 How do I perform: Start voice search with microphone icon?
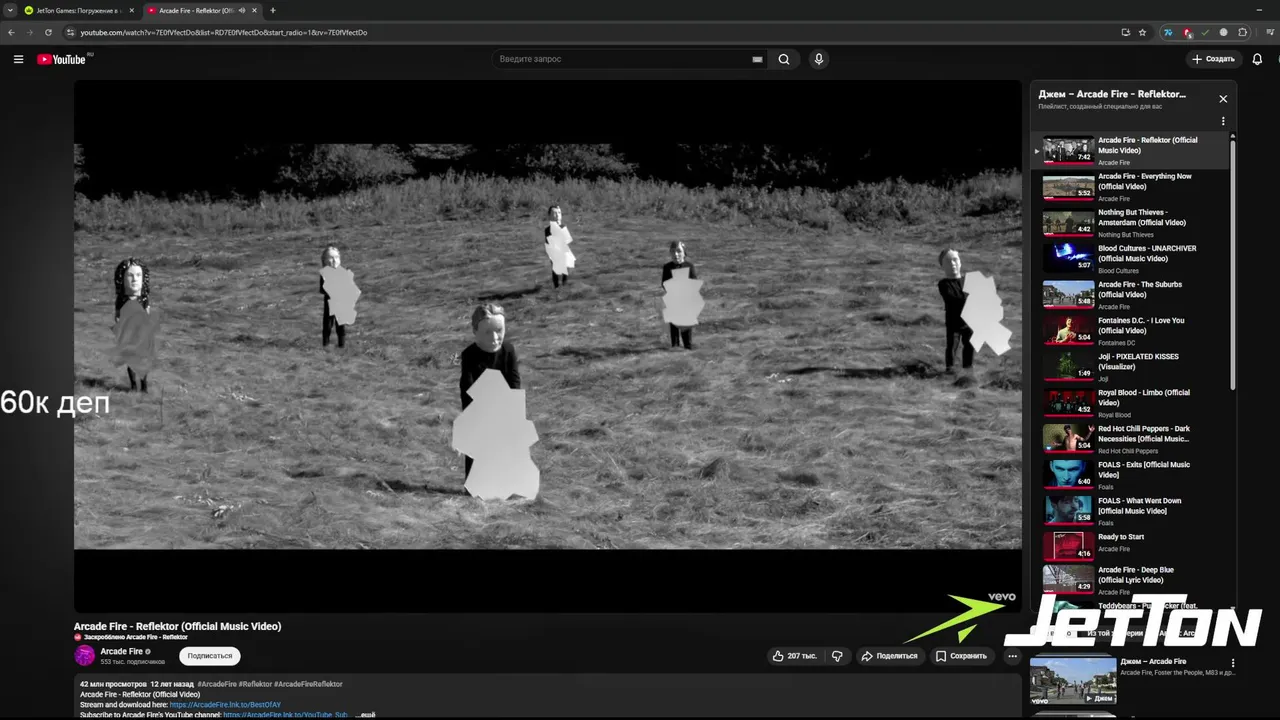click(x=819, y=59)
